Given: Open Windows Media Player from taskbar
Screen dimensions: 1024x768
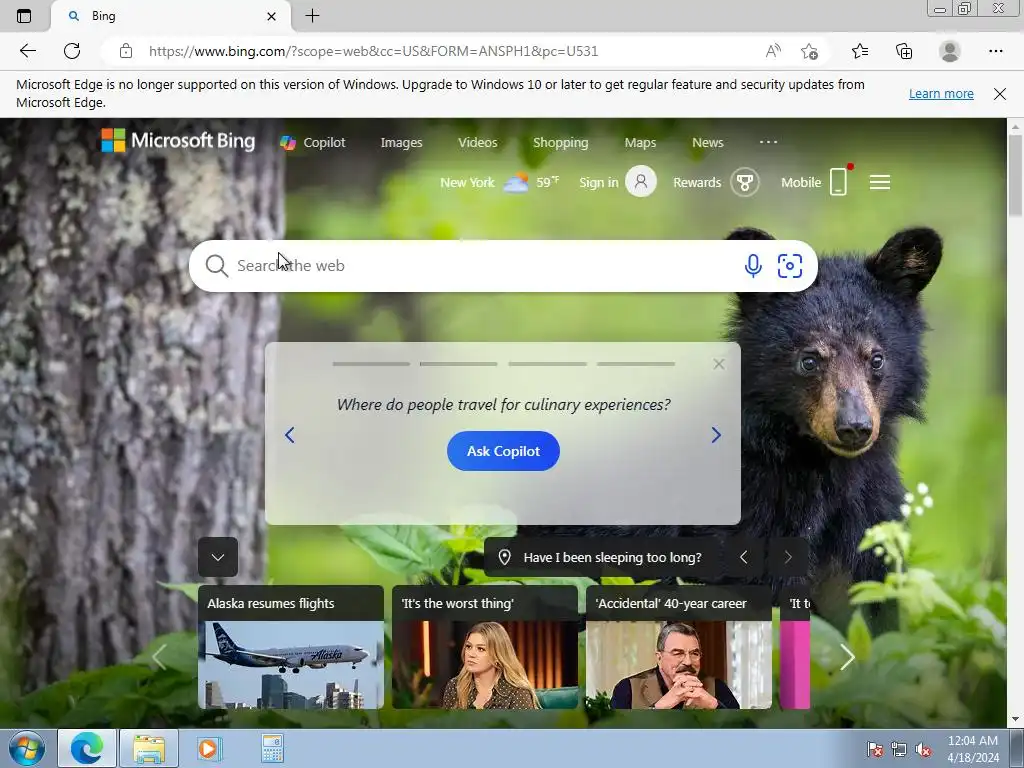Looking at the screenshot, I should pyautogui.click(x=209, y=748).
